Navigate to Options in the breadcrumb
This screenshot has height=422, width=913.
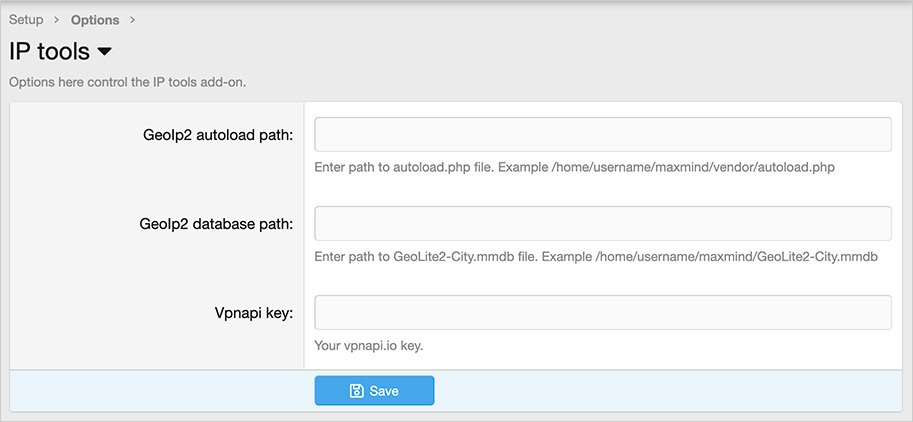tap(95, 19)
